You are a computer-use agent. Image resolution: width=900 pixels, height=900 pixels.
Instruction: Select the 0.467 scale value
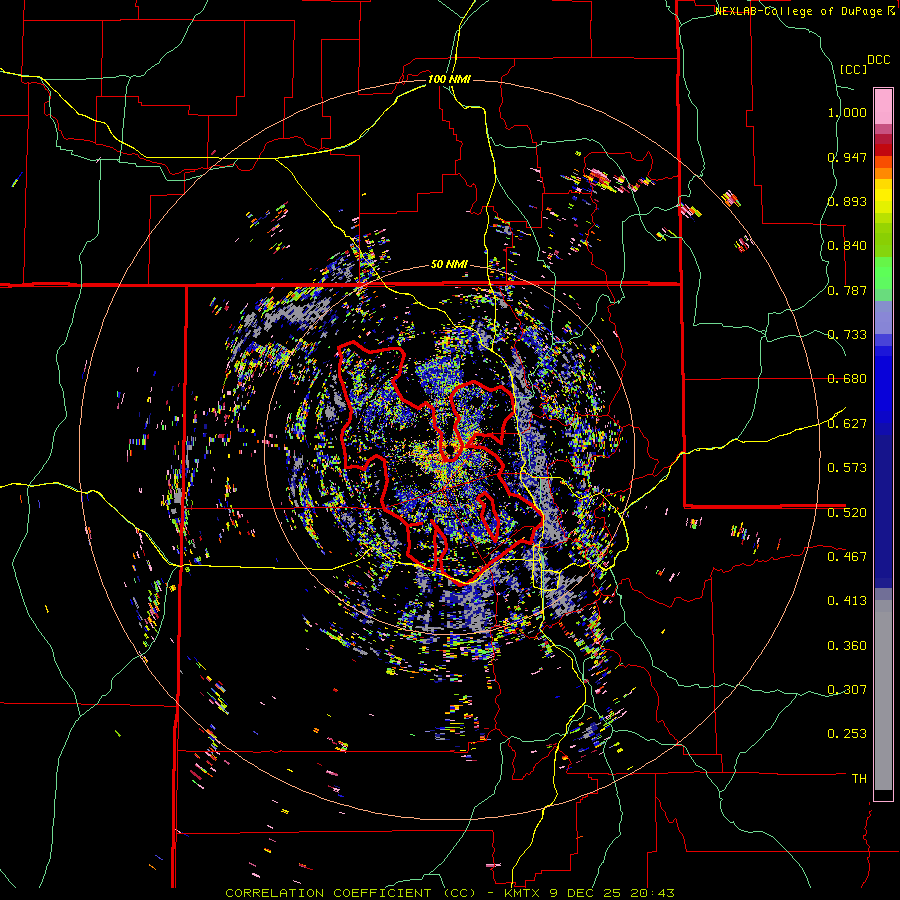point(847,556)
